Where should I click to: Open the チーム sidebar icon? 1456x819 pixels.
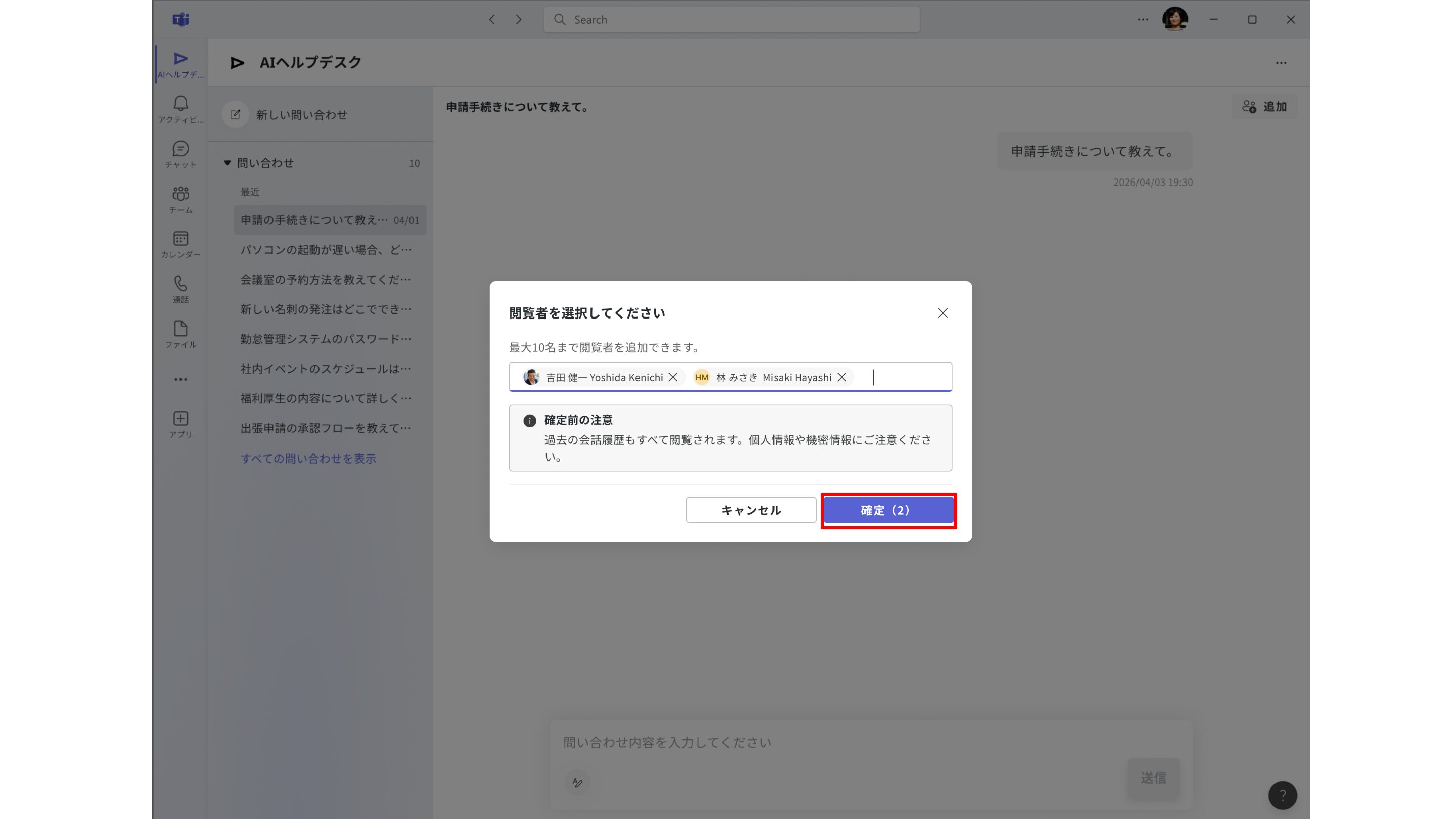180,200
